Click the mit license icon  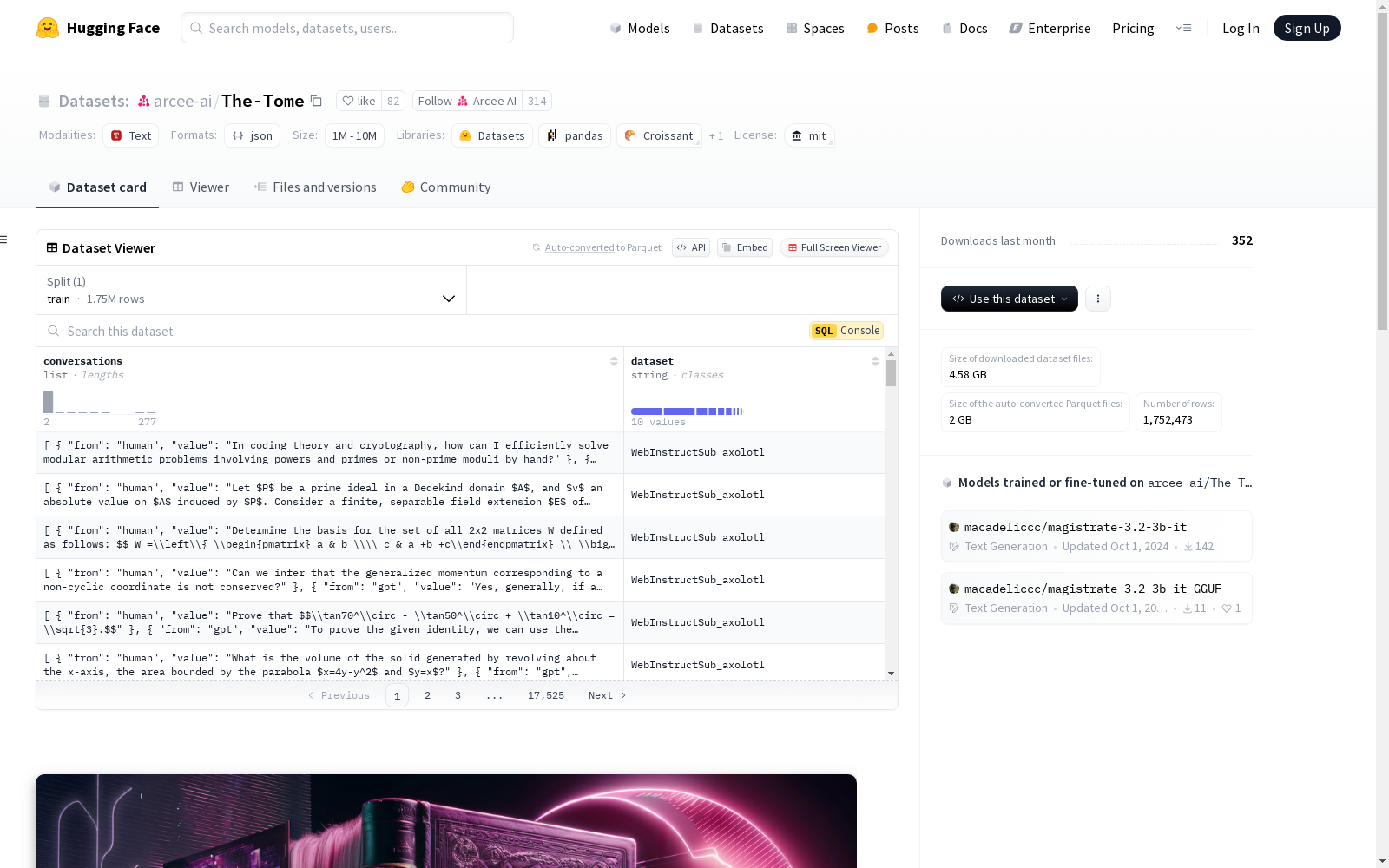pos(797,135)
